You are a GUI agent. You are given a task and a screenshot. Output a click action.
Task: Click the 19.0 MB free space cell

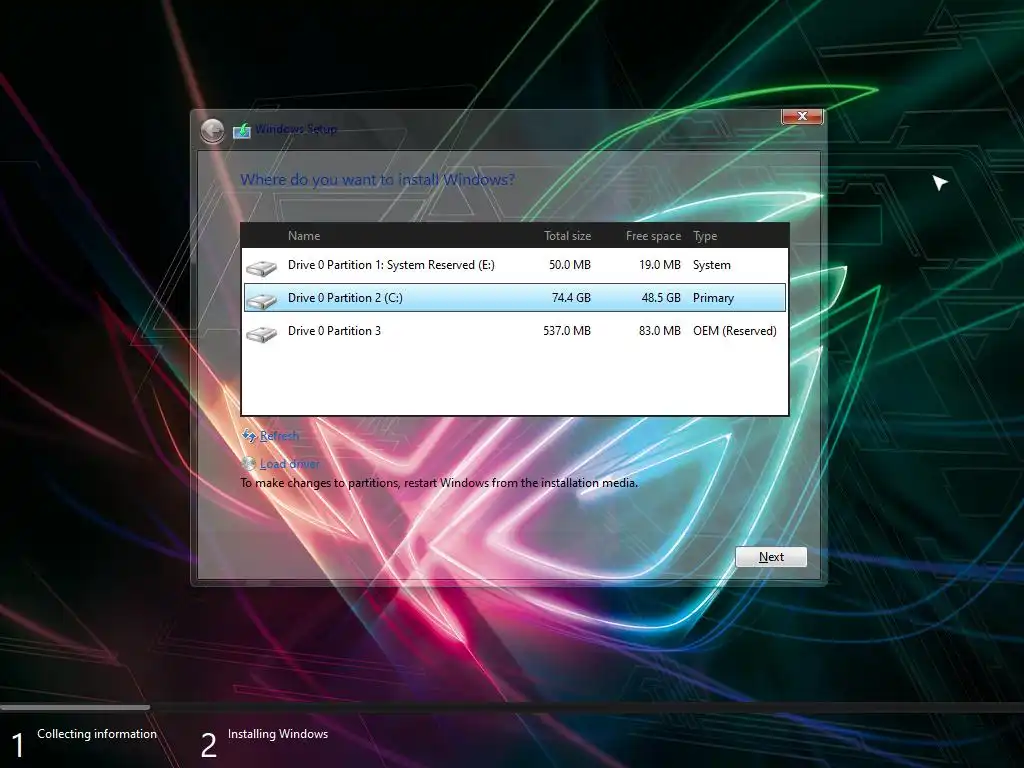tap(660, 265)
